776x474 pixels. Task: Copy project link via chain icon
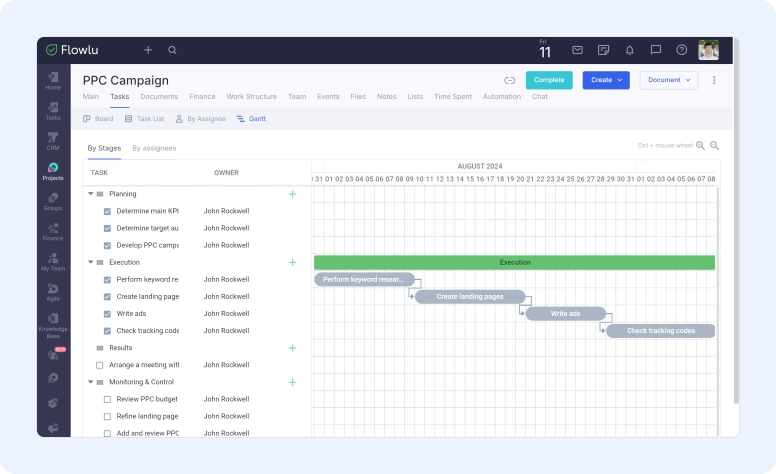coord(510,80)
